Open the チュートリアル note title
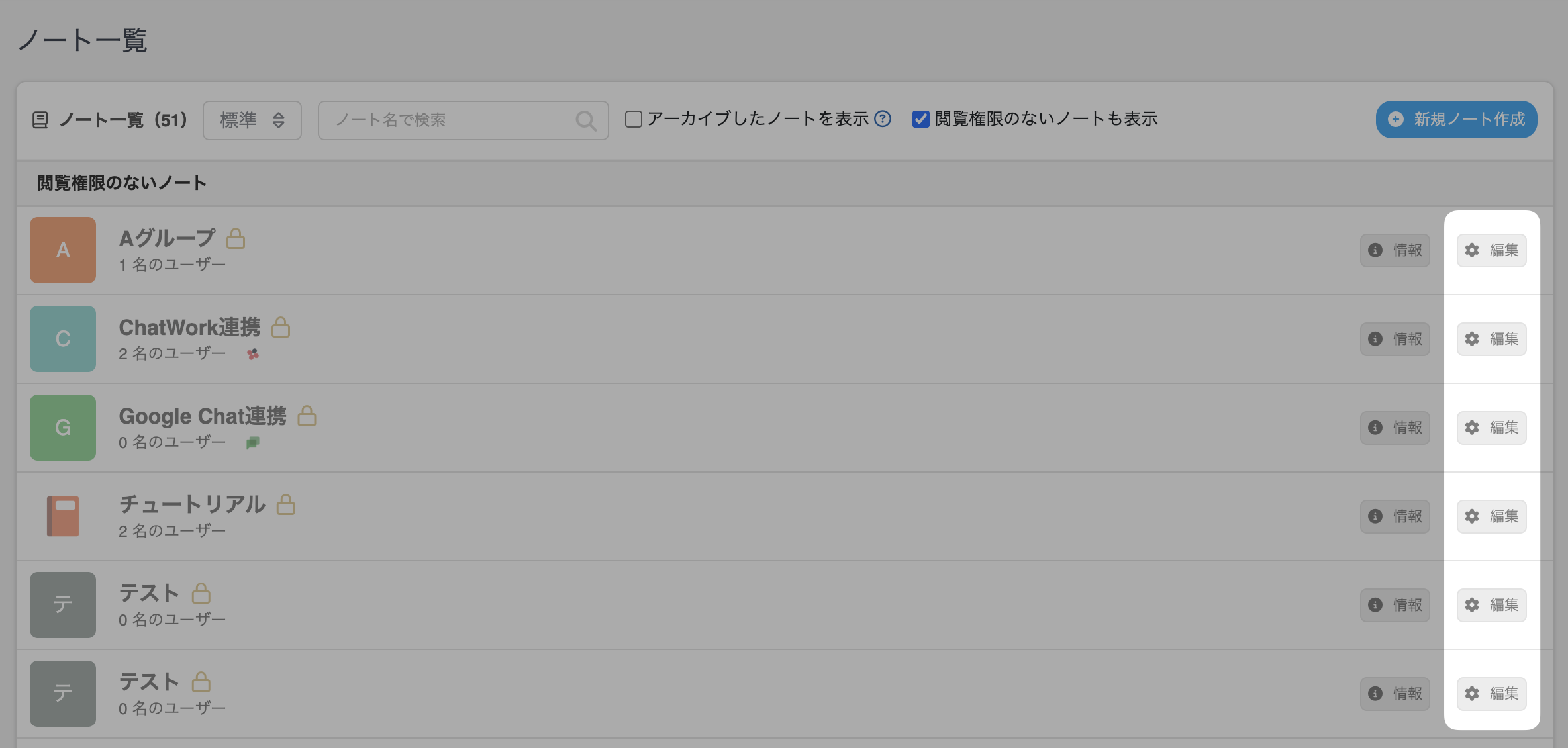Viewport: 1568px width, 748px height. [192, 504]
